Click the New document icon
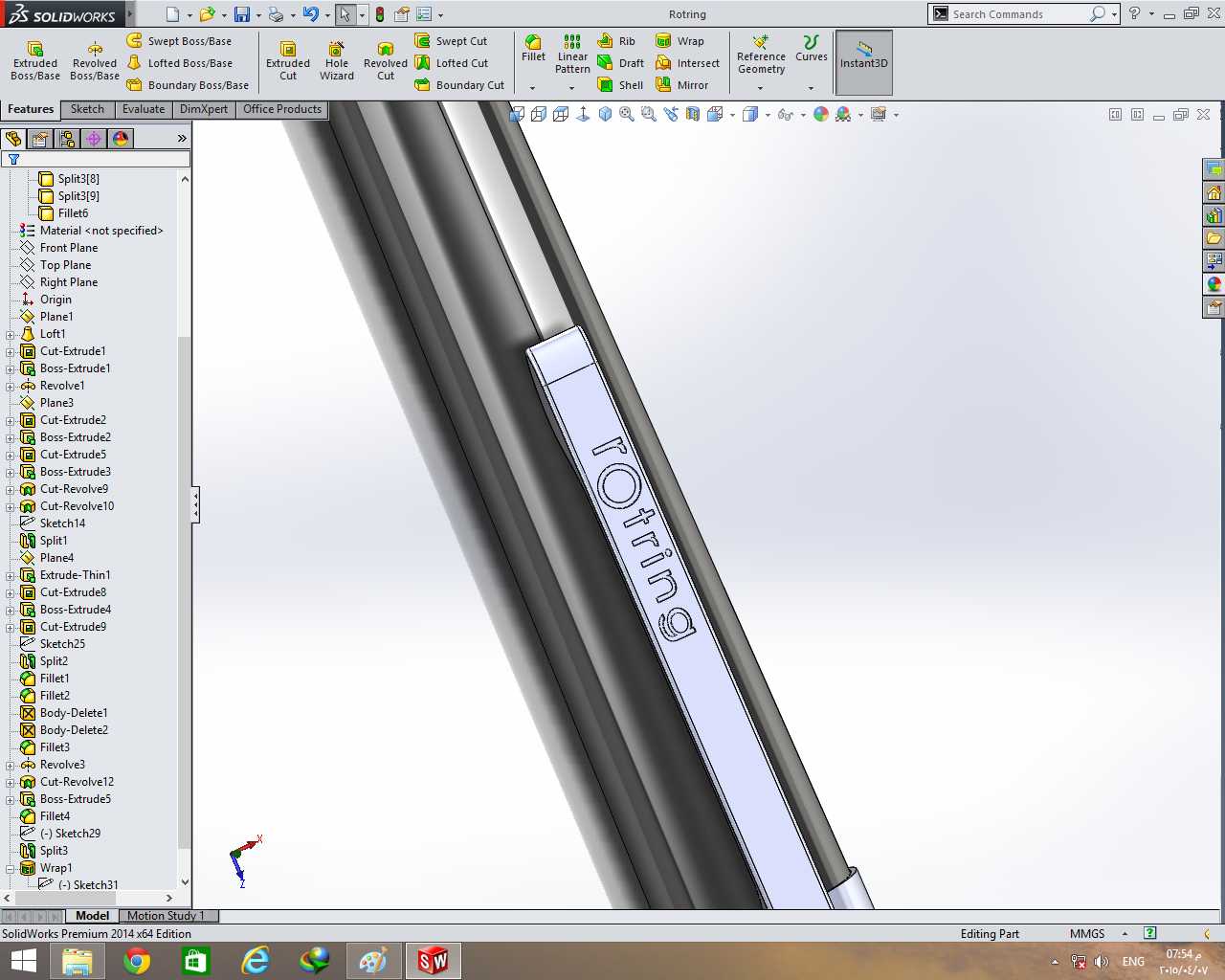Screen dimensions: 1225x980 tap(172, 14)
